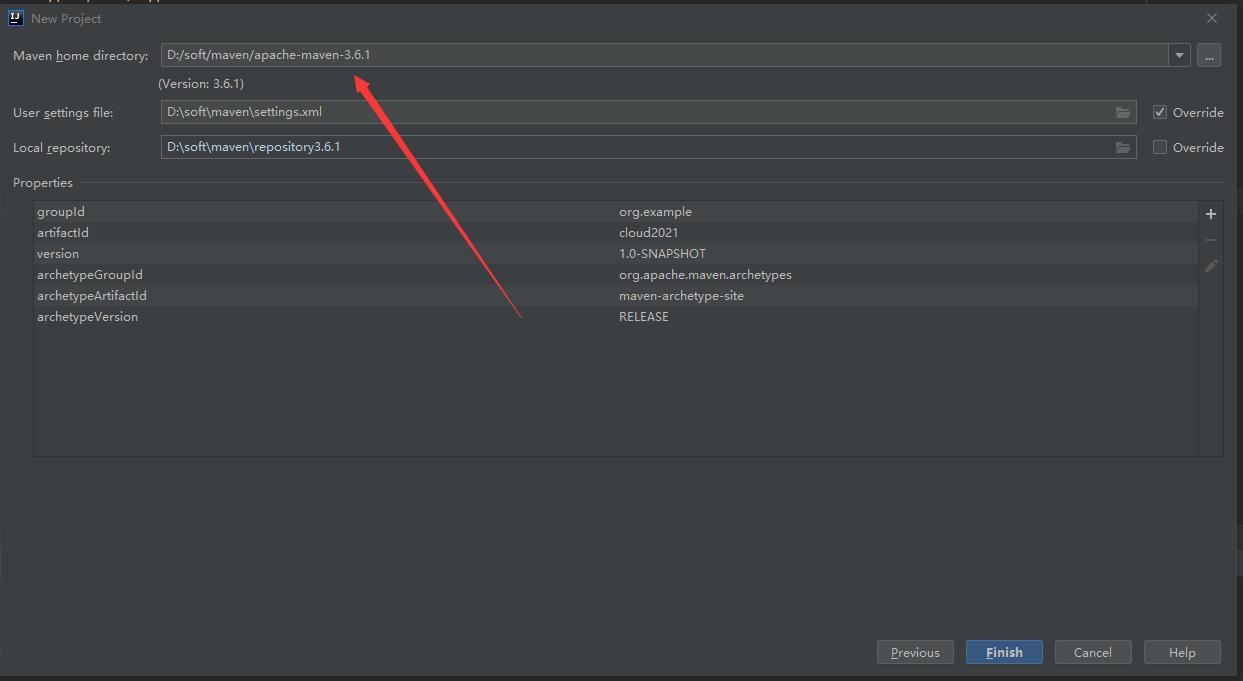This screenshot has height=681, width=1243.
Task: Click the org.apache.maven.archetypes value
Action: click(x=705, y=275)
